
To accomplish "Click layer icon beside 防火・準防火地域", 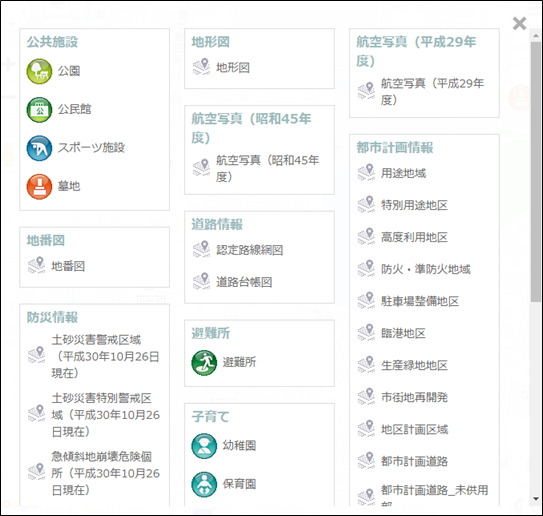I will click(x=366, y=268).
